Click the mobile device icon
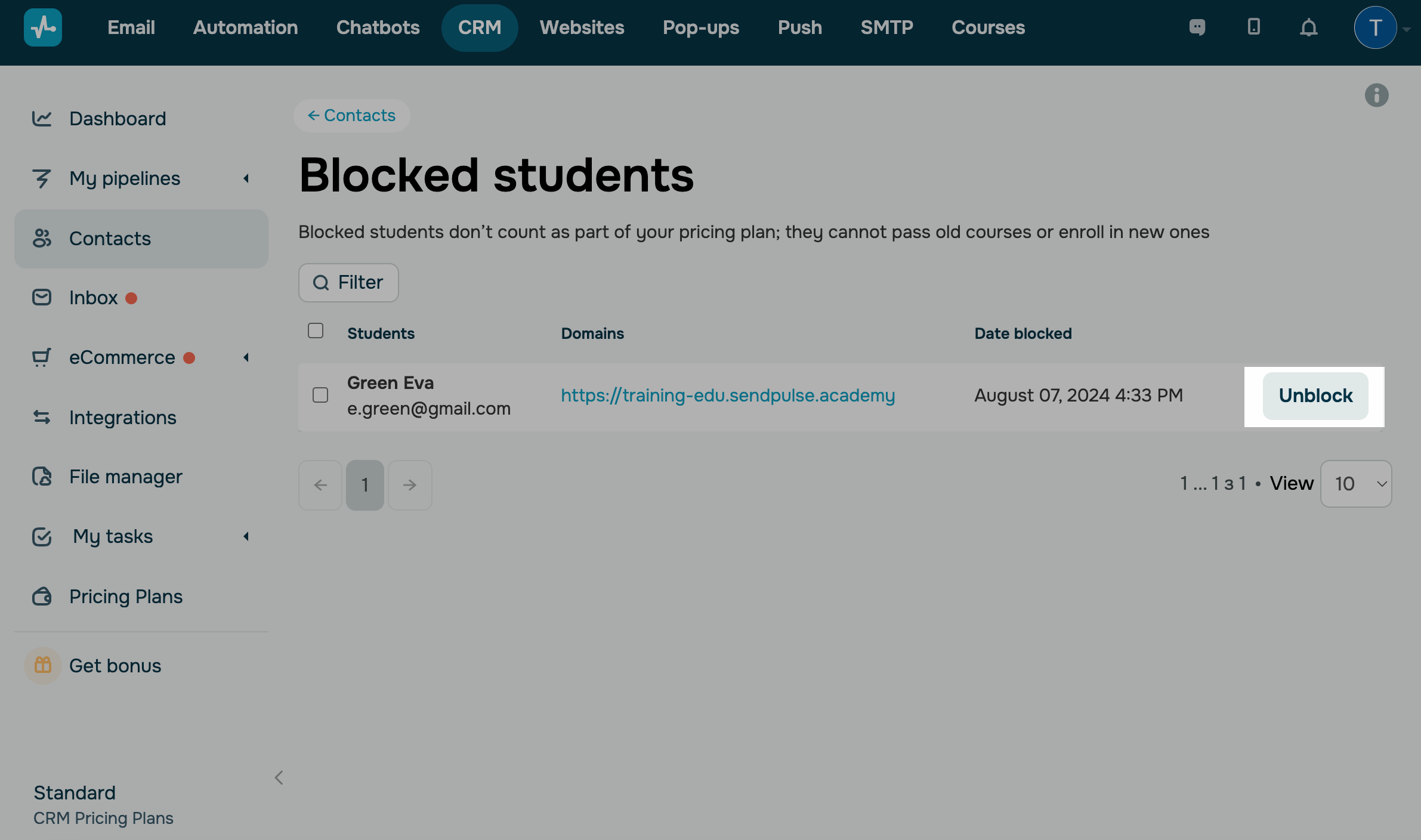Viewport: 1421px width, 840px height. click(1253, 27)
